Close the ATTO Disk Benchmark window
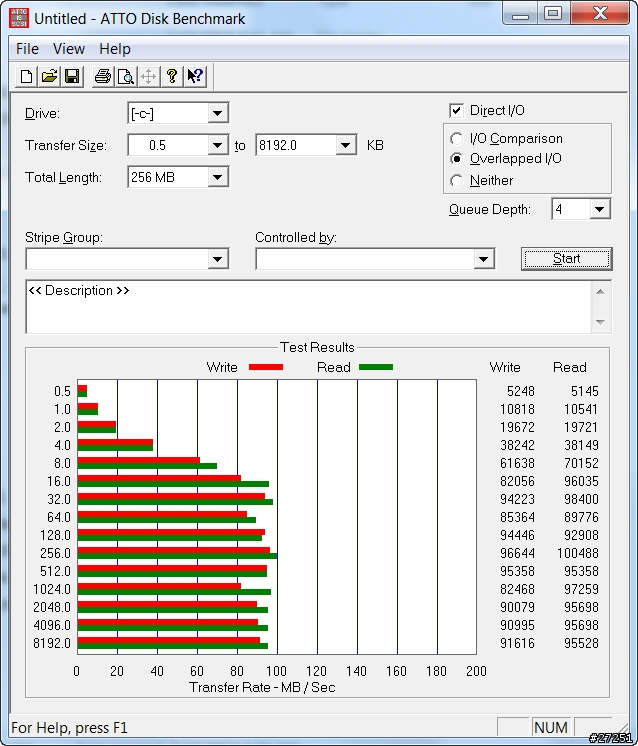Screen dimensions: 638x746 (x=600, y=13)
